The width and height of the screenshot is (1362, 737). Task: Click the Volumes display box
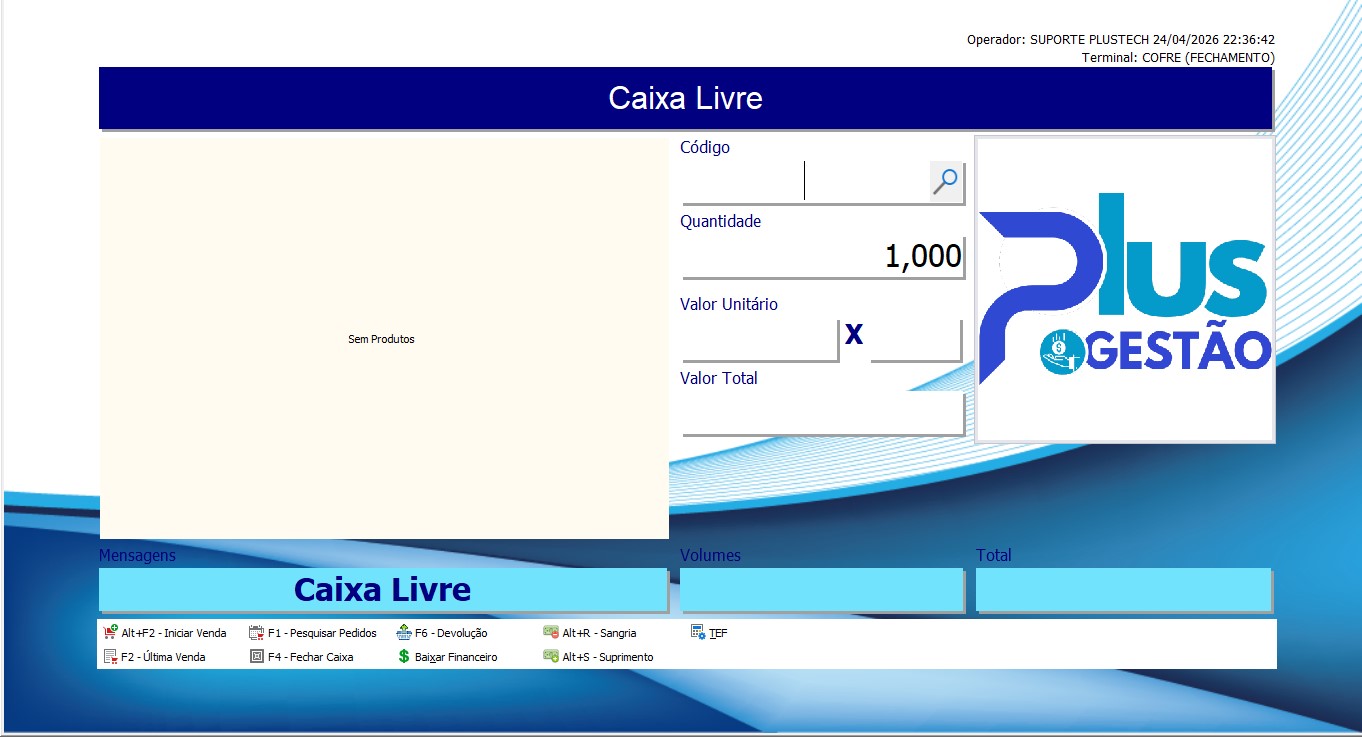coord(822,589)
